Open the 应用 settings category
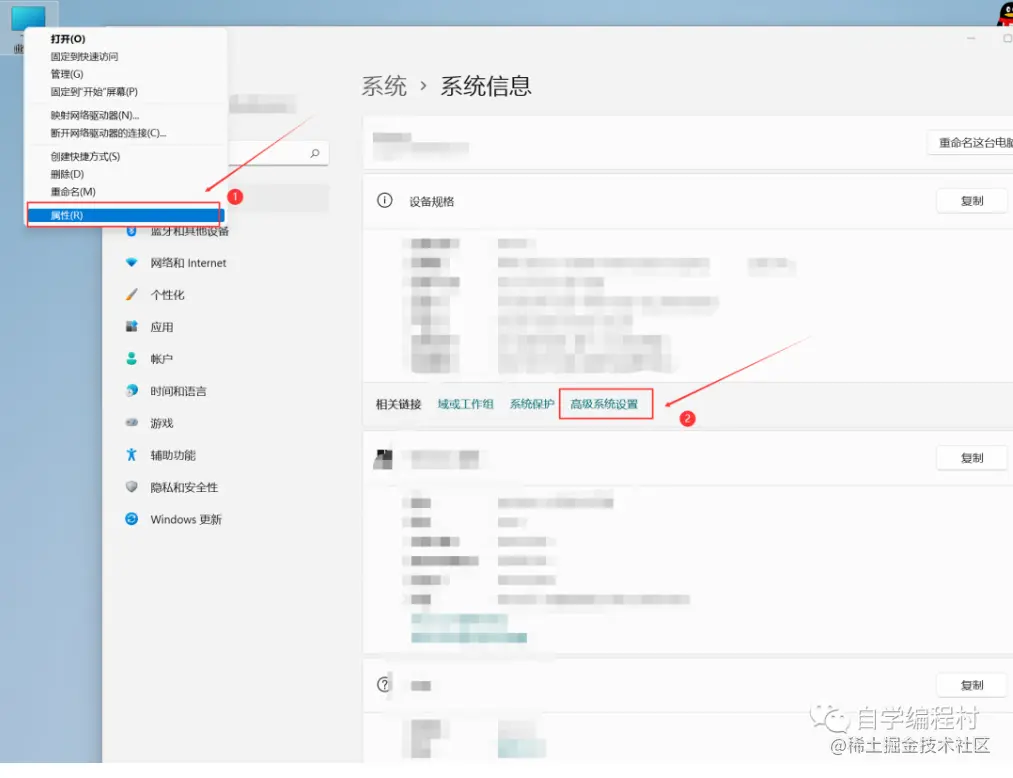This screenshot has width=1013, height=778. [x=162, y=327]
